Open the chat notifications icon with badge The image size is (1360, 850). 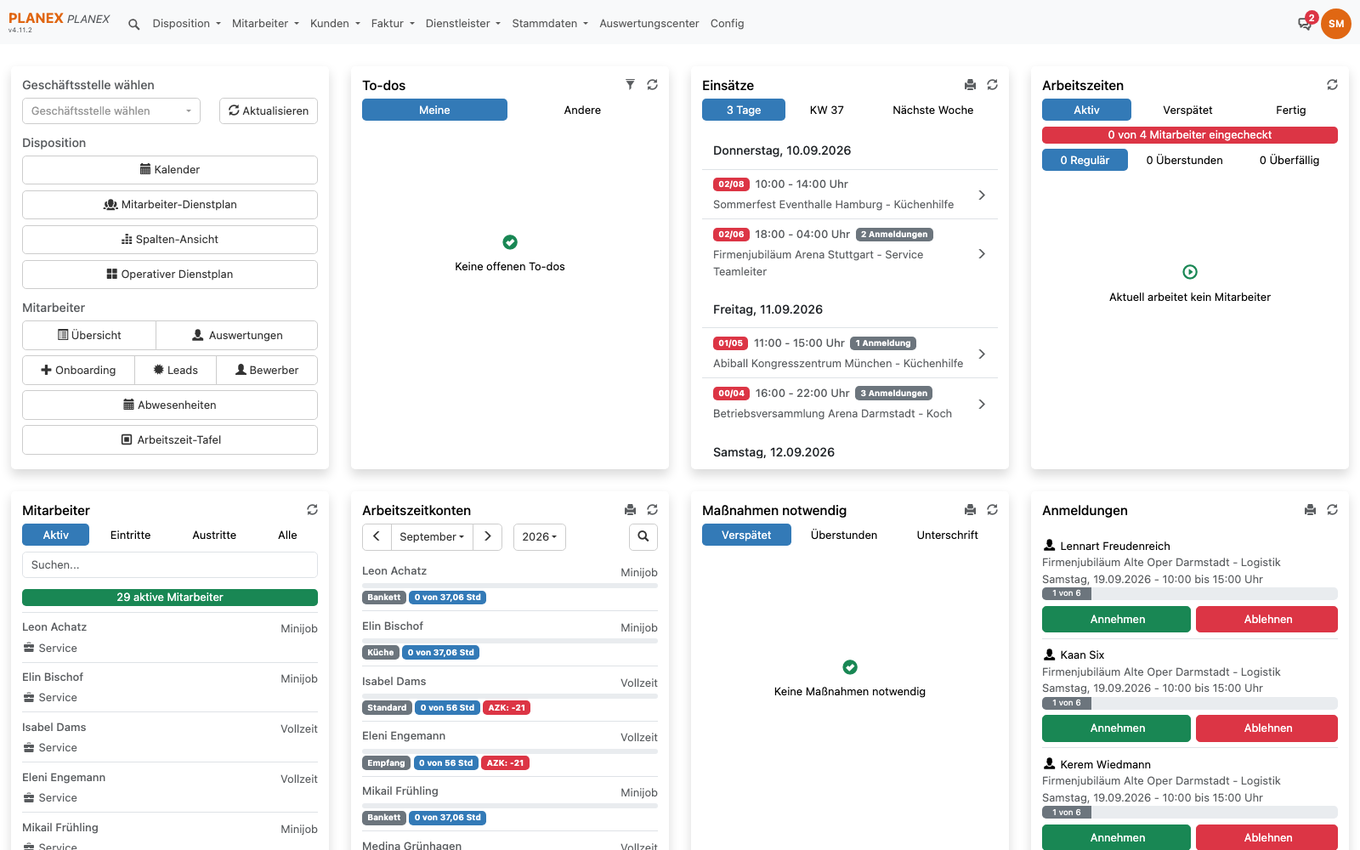pyautogui.click(x=1306, y=23)
